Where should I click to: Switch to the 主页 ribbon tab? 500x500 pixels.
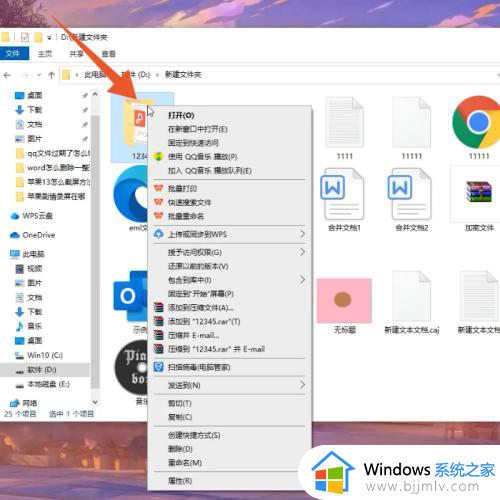tap(45, 54)
